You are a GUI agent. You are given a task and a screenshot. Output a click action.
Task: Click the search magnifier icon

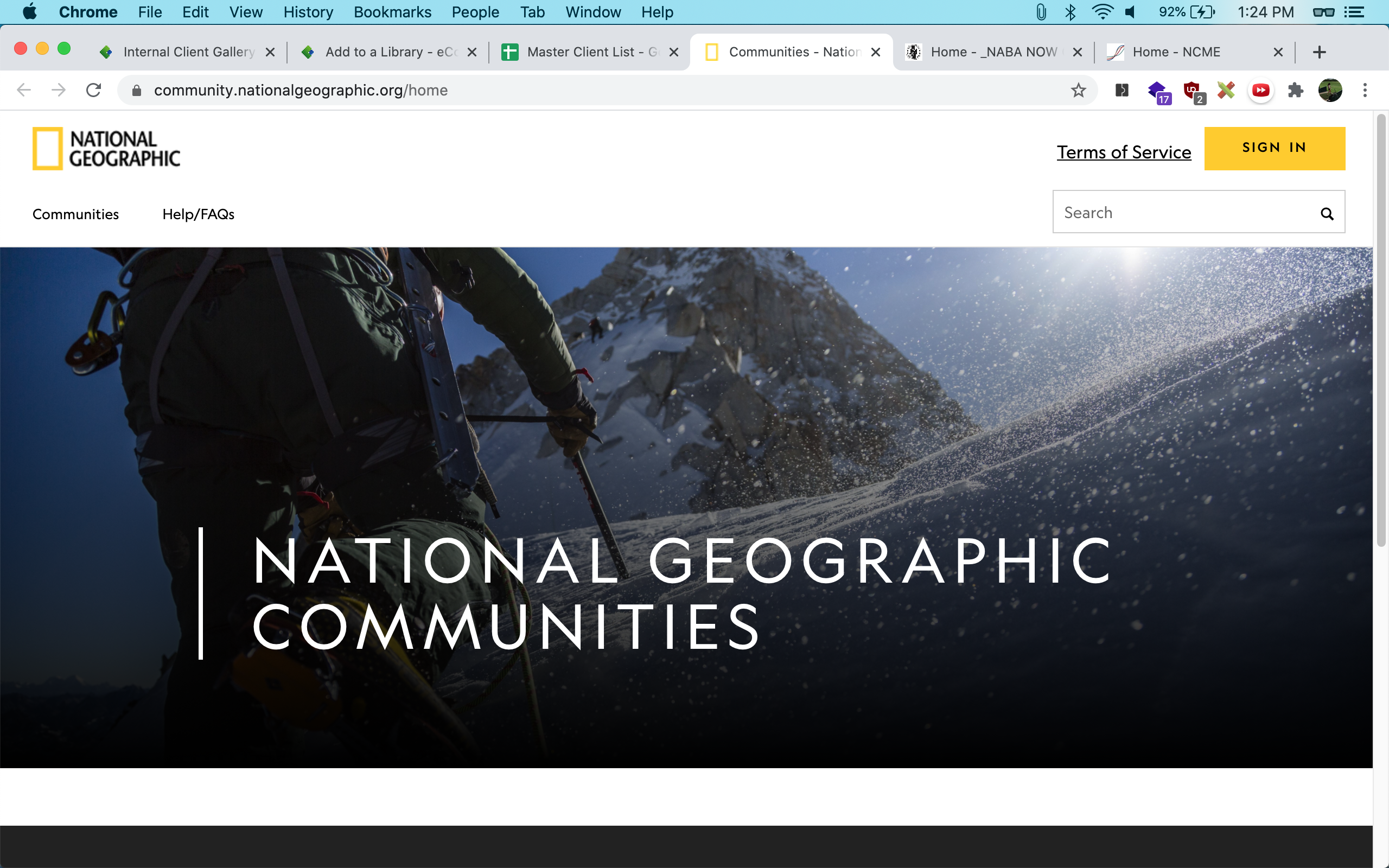coord(1327,214)
